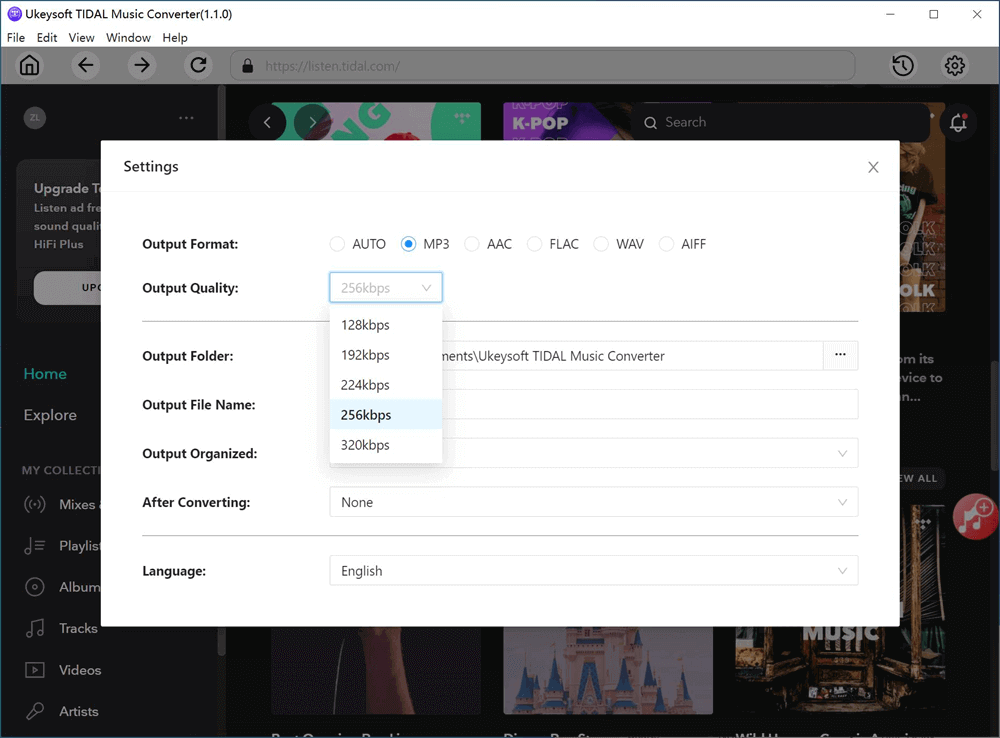Click the forward navigation arrow
This screenshot has width=1000, height=738.
click(141, 65)
